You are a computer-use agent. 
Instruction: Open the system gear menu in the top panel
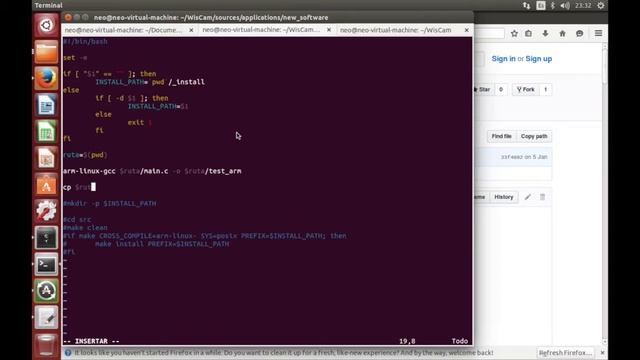(601, 5)
